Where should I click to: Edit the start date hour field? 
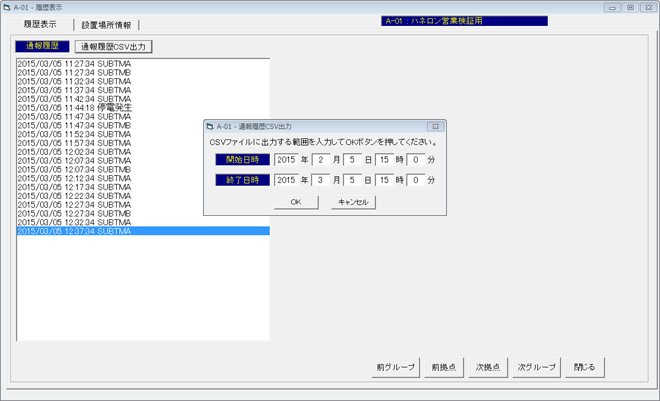[383, 159]
